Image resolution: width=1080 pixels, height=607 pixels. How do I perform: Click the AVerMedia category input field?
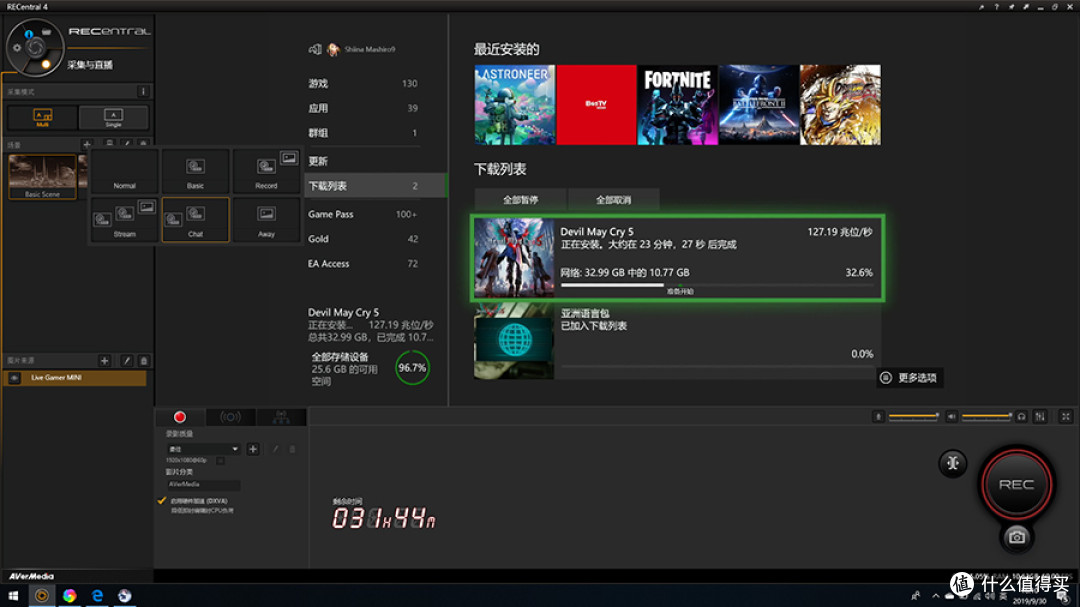tap(203, 484)
